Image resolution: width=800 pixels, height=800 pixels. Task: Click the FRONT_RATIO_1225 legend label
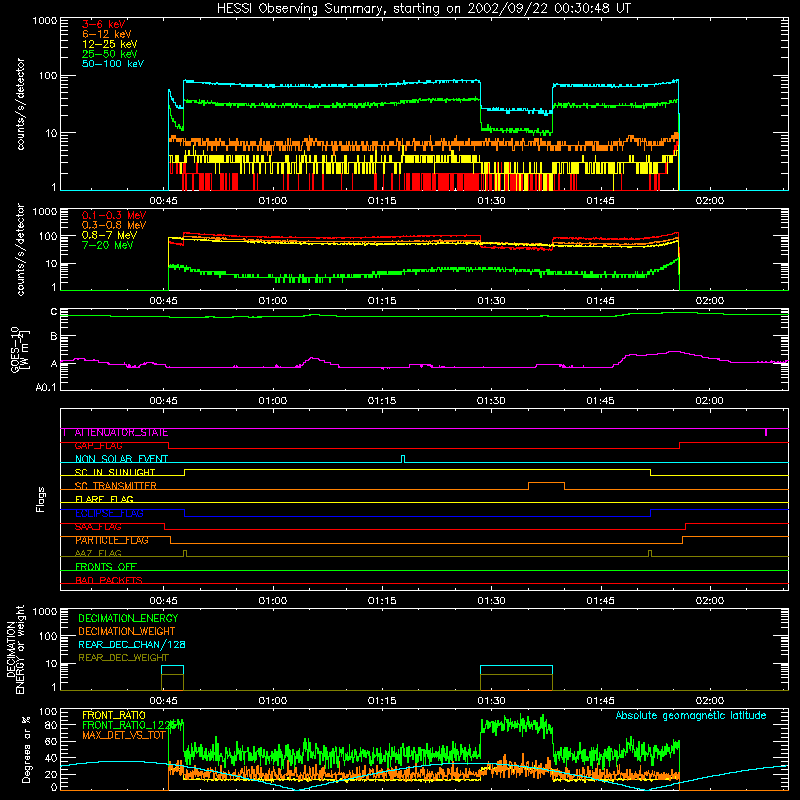coord(131,725)
